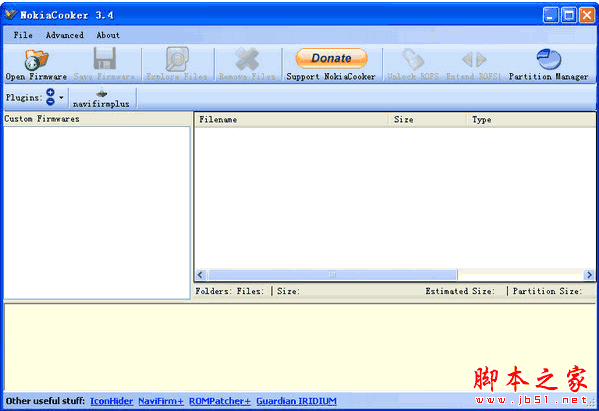
Task: Click the Partition Size status label
Action: pyautogui.click(x=547, y=291)
